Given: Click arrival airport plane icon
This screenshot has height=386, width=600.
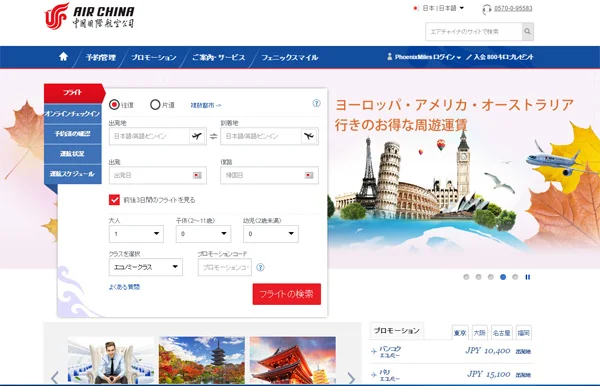Looking at the screenshot, I should click(x=309, y=136).
